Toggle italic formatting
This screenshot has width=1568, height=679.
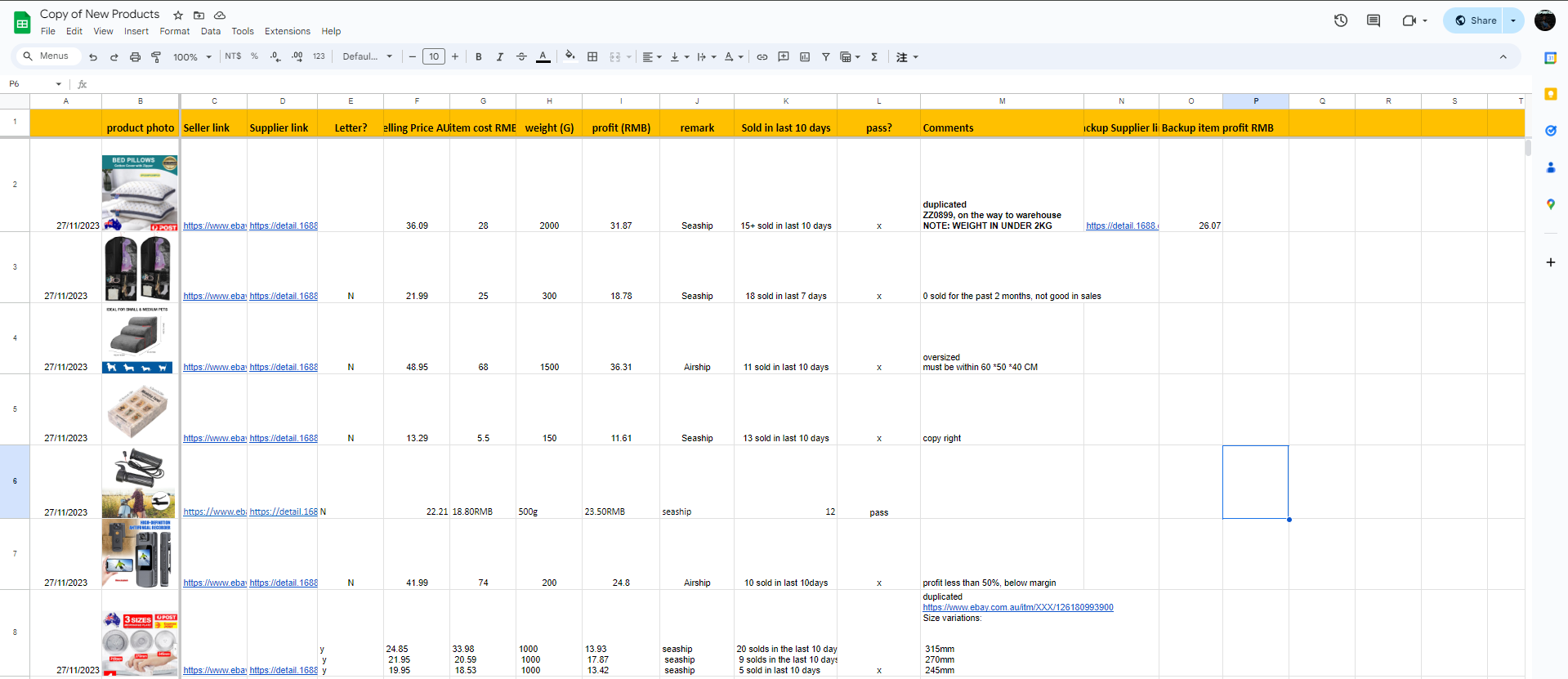click(500, 56)
